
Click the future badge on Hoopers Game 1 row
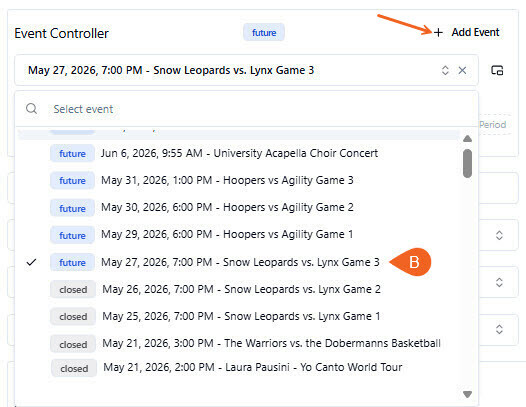(72, 236)
